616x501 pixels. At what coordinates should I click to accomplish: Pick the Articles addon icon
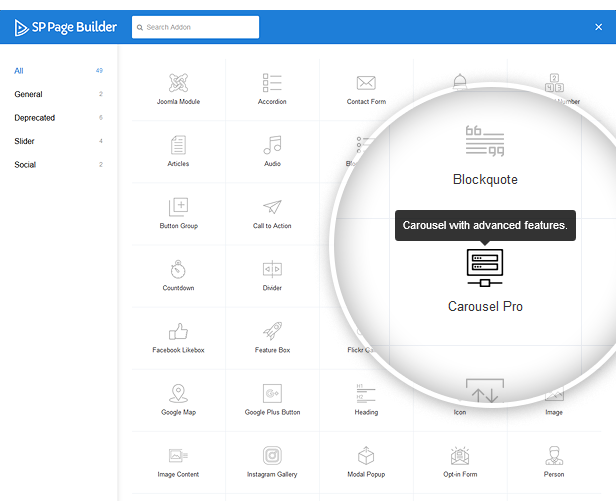tap(178, 145)
